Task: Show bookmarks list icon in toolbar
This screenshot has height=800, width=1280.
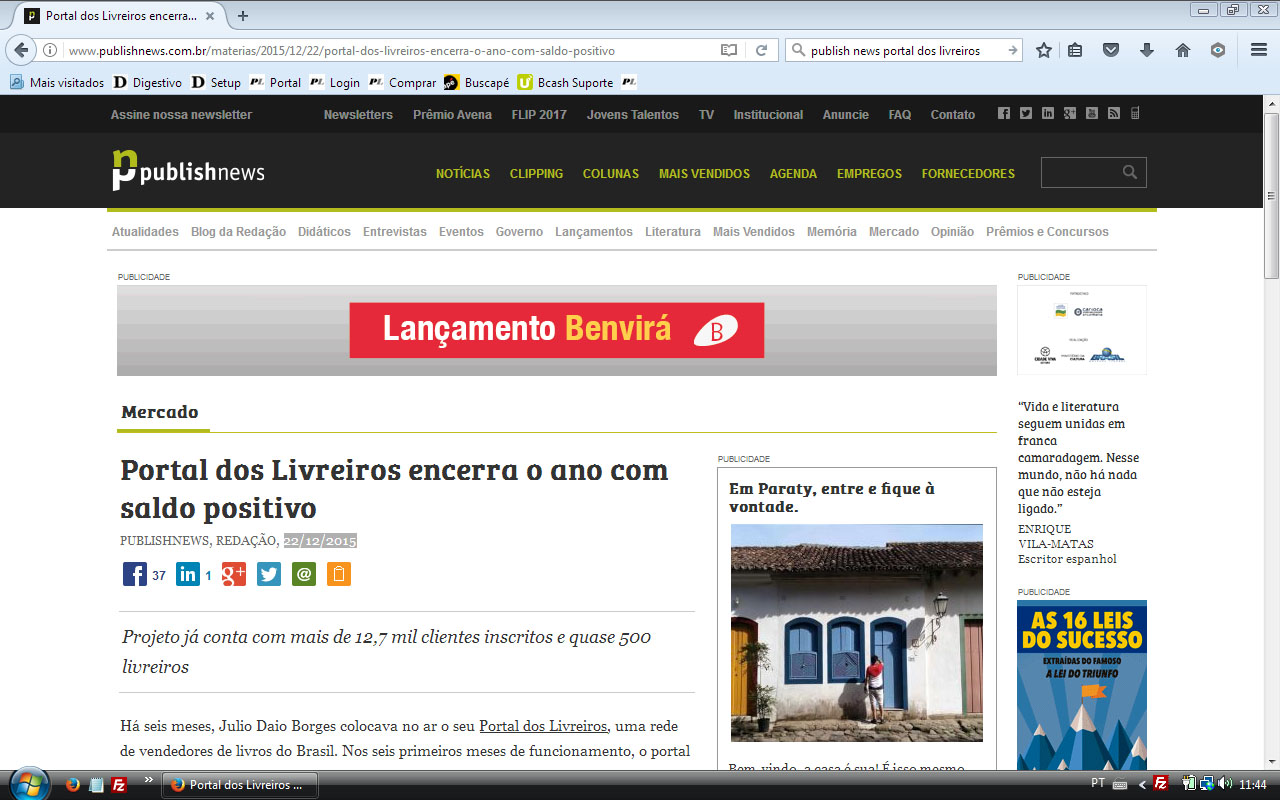Action: point(1075,50)
